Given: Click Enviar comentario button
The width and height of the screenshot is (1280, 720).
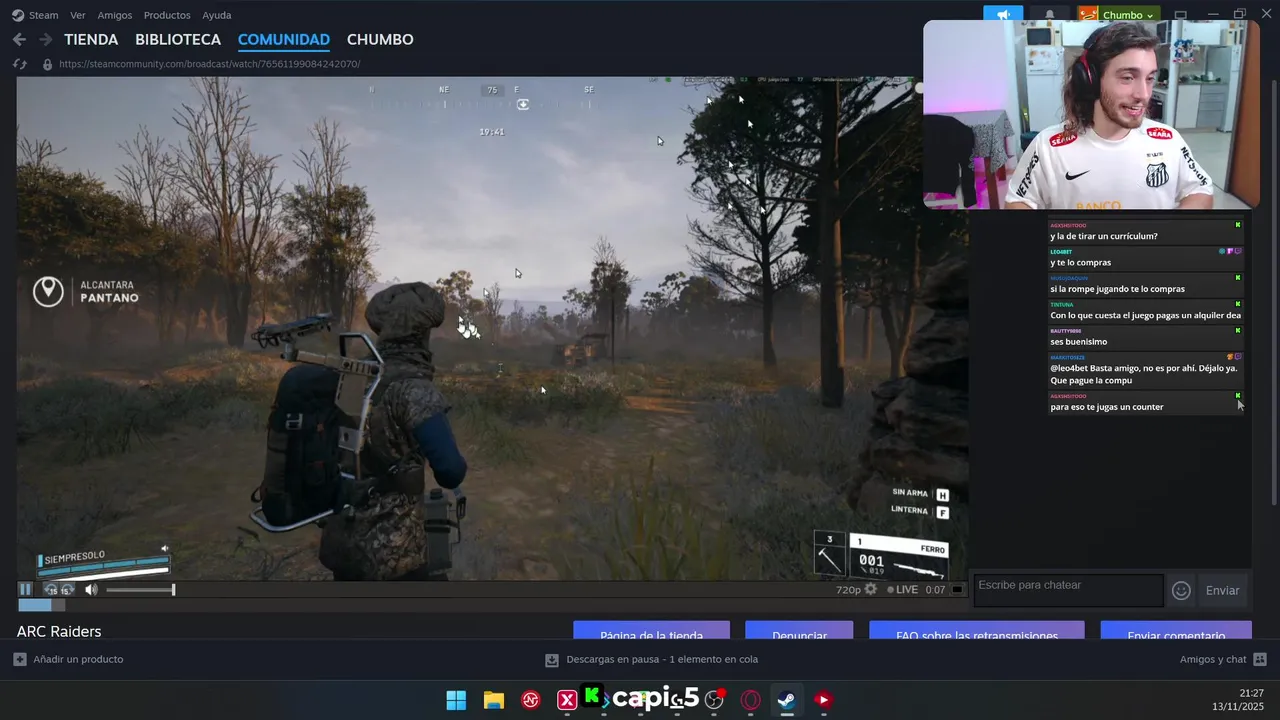Looking at the screenshot, I should tap(1176, 631).
